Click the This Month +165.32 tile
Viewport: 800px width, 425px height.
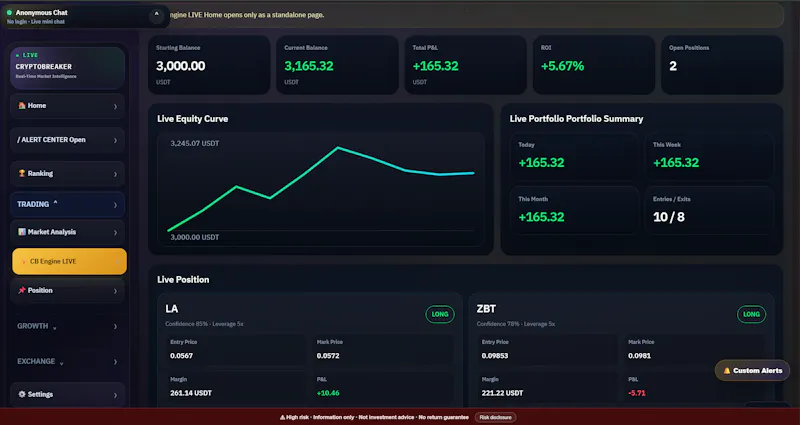[574, 211]
